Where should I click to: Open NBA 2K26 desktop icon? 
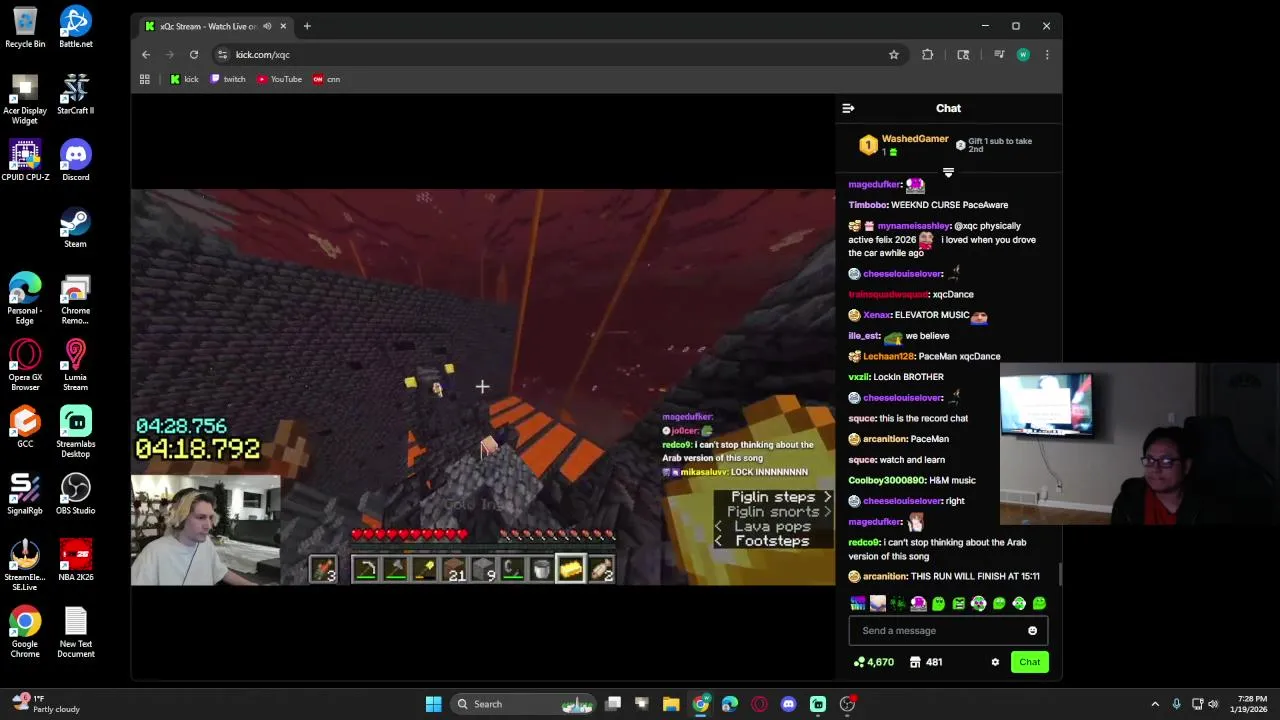76,561
